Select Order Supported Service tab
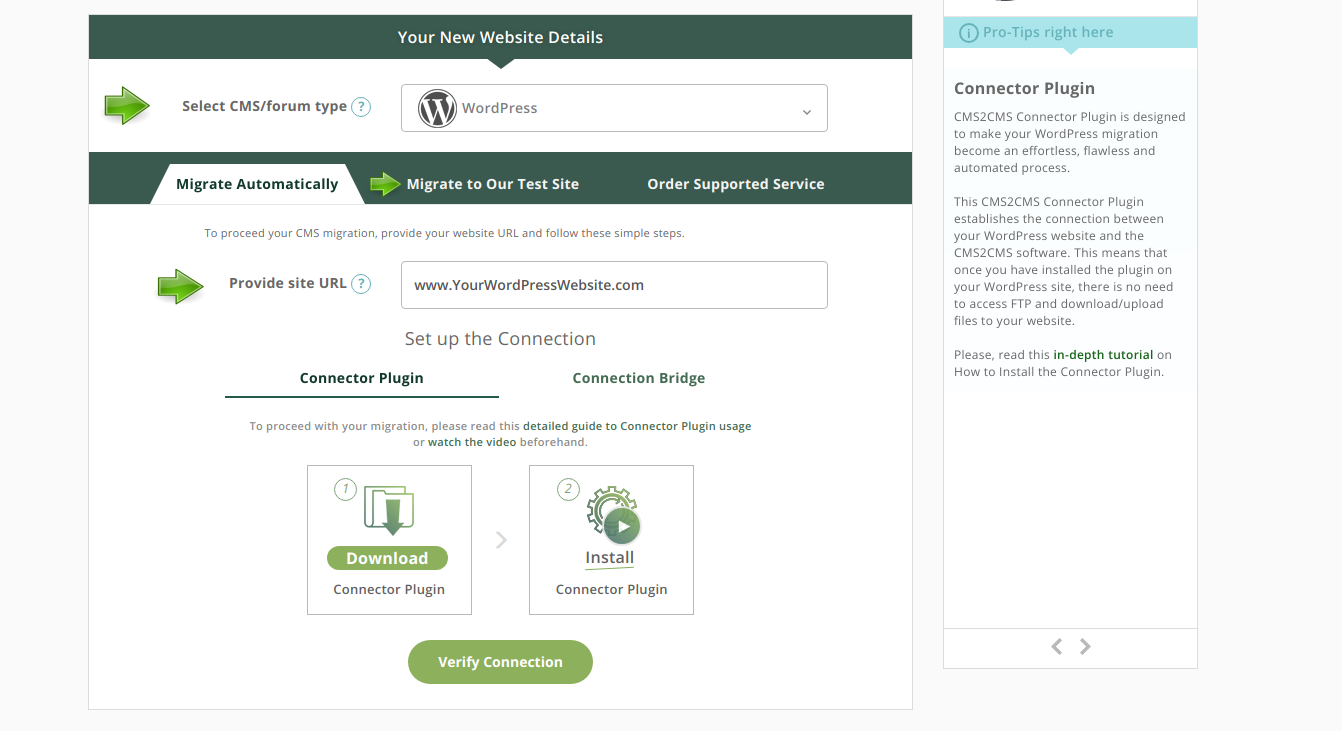Image resolution: width=1342 pixels, height=731 pixels. coord(736,184)
